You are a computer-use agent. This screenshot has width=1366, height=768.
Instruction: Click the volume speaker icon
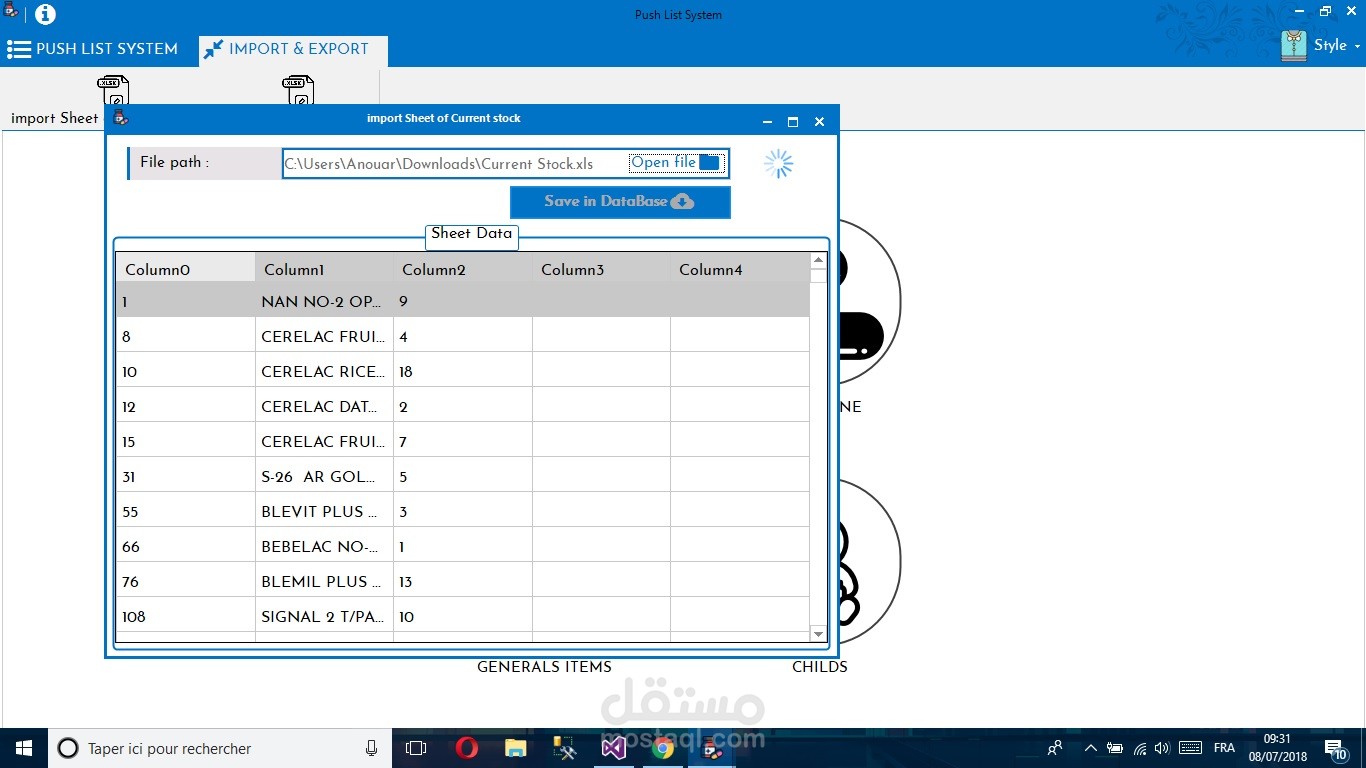click(1162, 748)
